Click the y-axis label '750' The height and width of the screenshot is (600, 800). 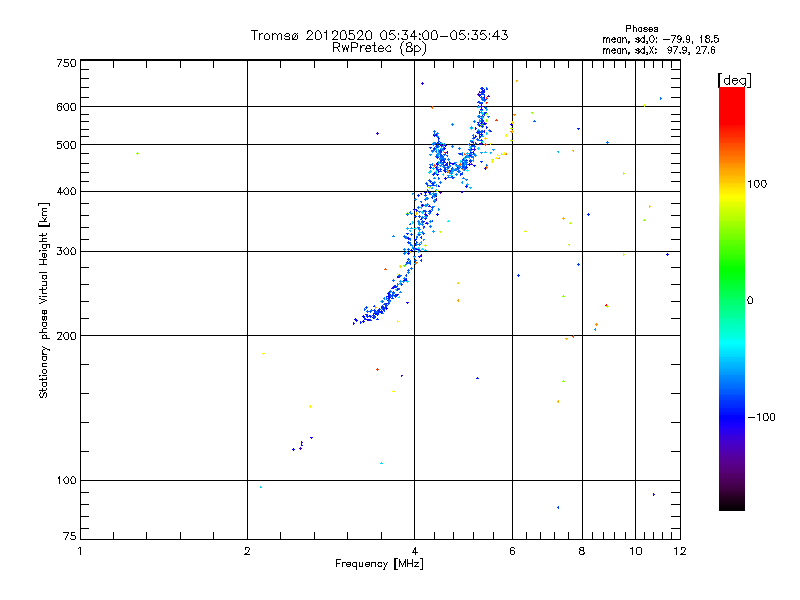coord(66,63)
